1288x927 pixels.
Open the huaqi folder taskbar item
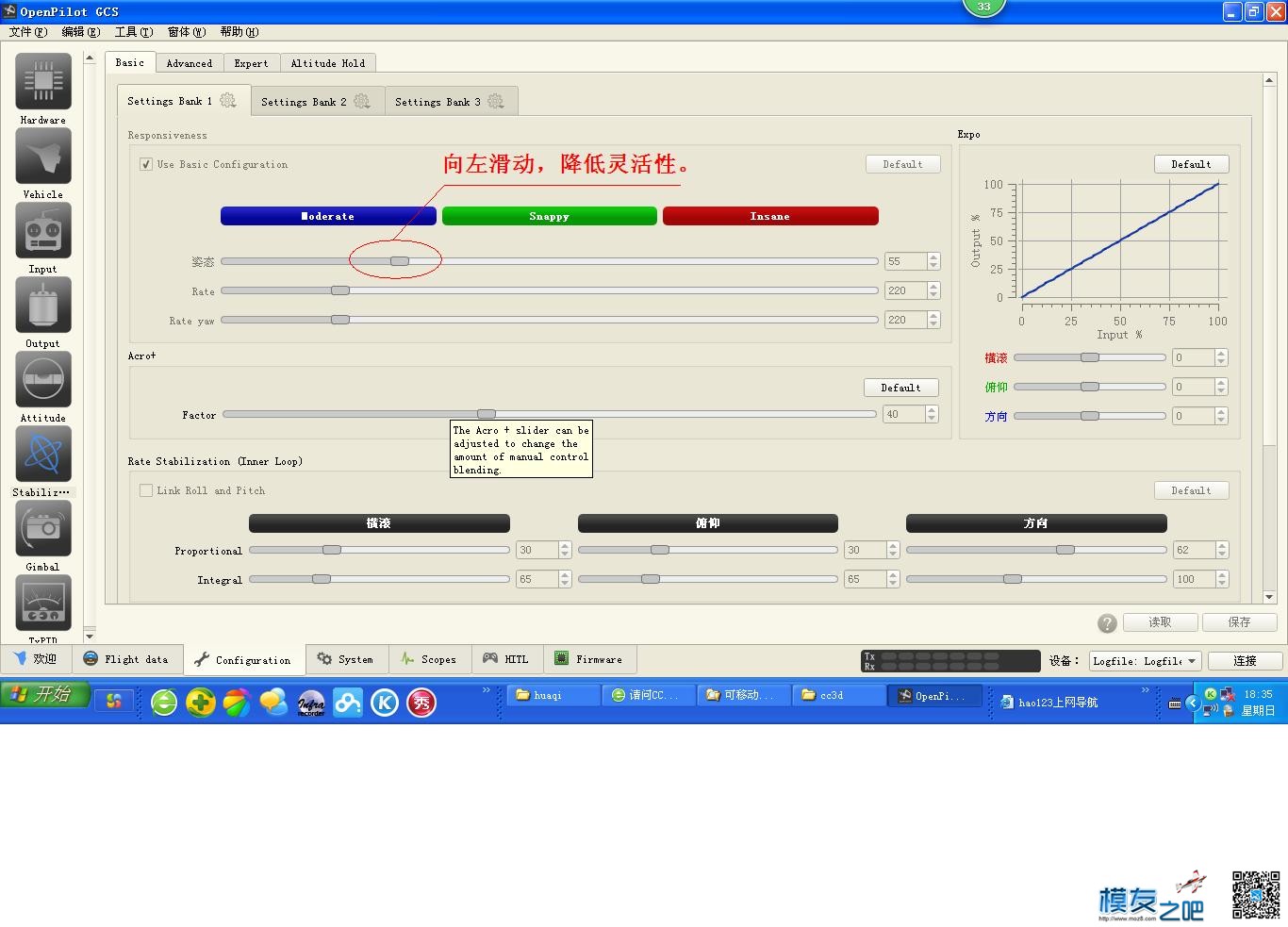click(x=553, y=695)
